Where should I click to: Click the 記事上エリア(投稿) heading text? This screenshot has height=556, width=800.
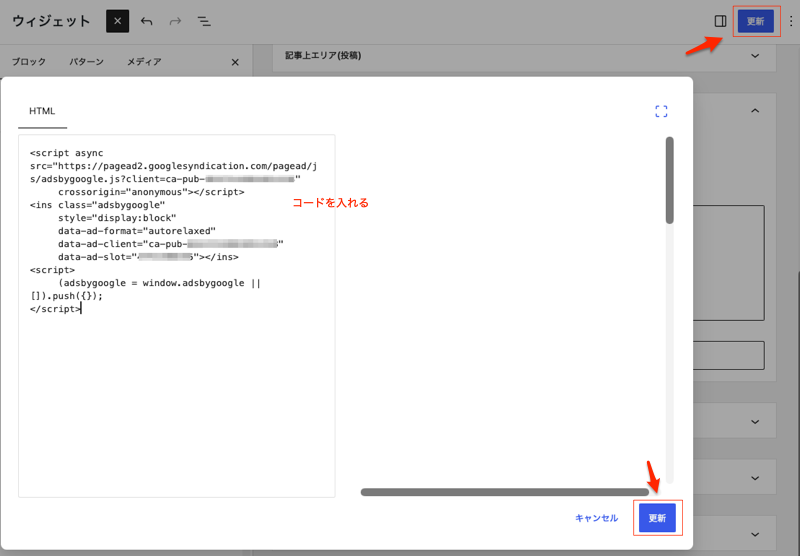[323, 55]
